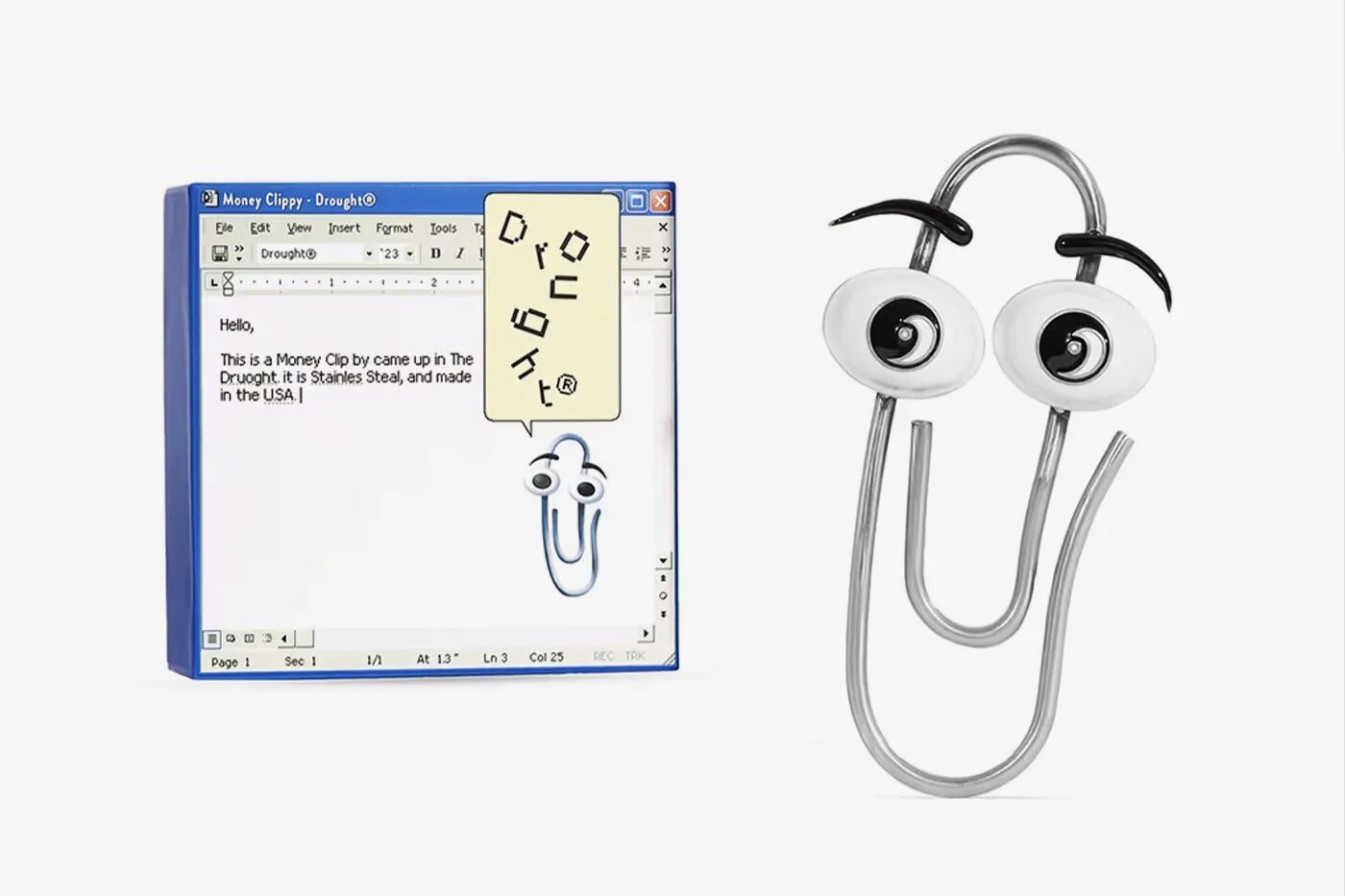Click the underlined word 'Druoght' in text
This screenshot has height=896, width=1345.
coord(248,377)
